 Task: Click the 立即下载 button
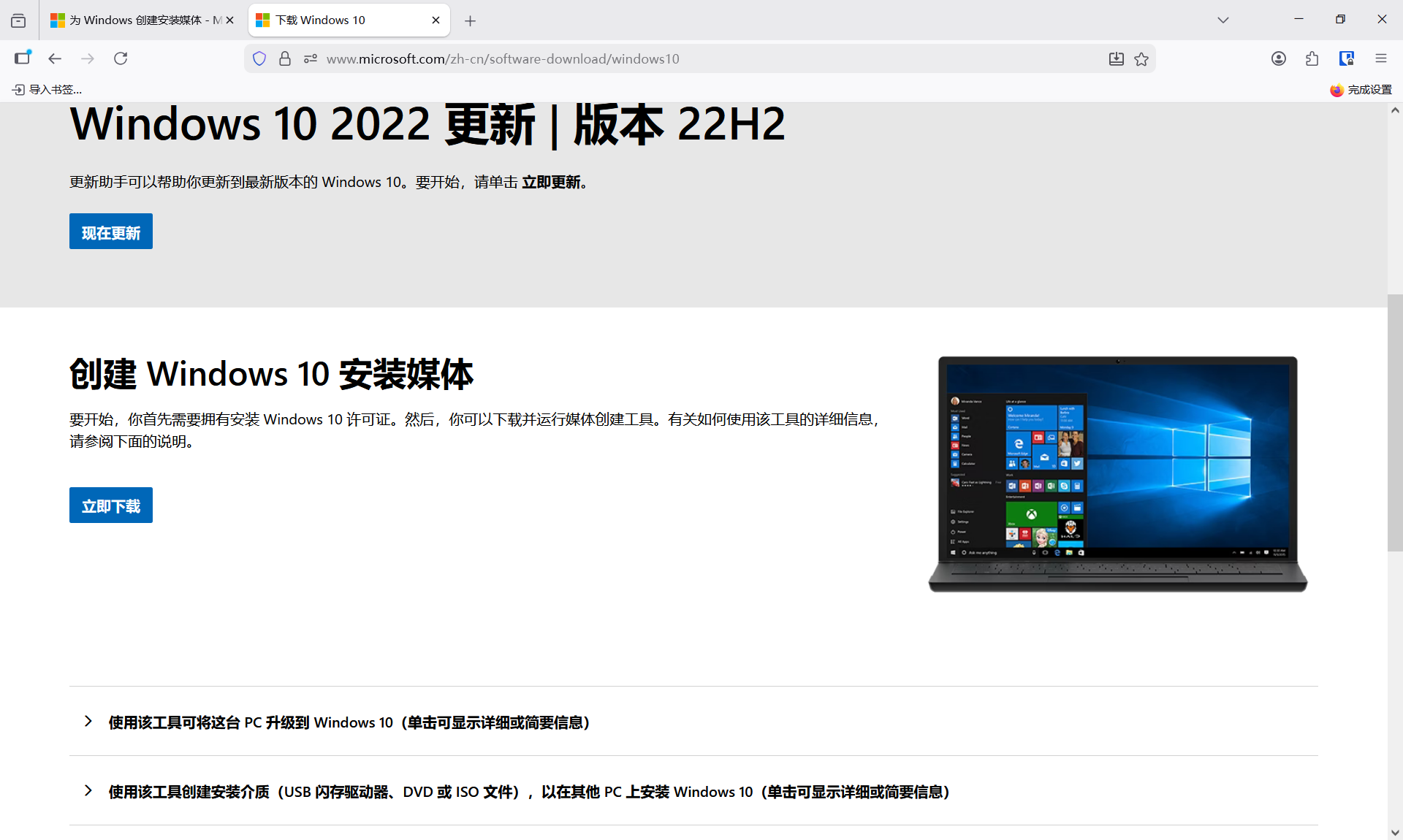click(111, 505)
